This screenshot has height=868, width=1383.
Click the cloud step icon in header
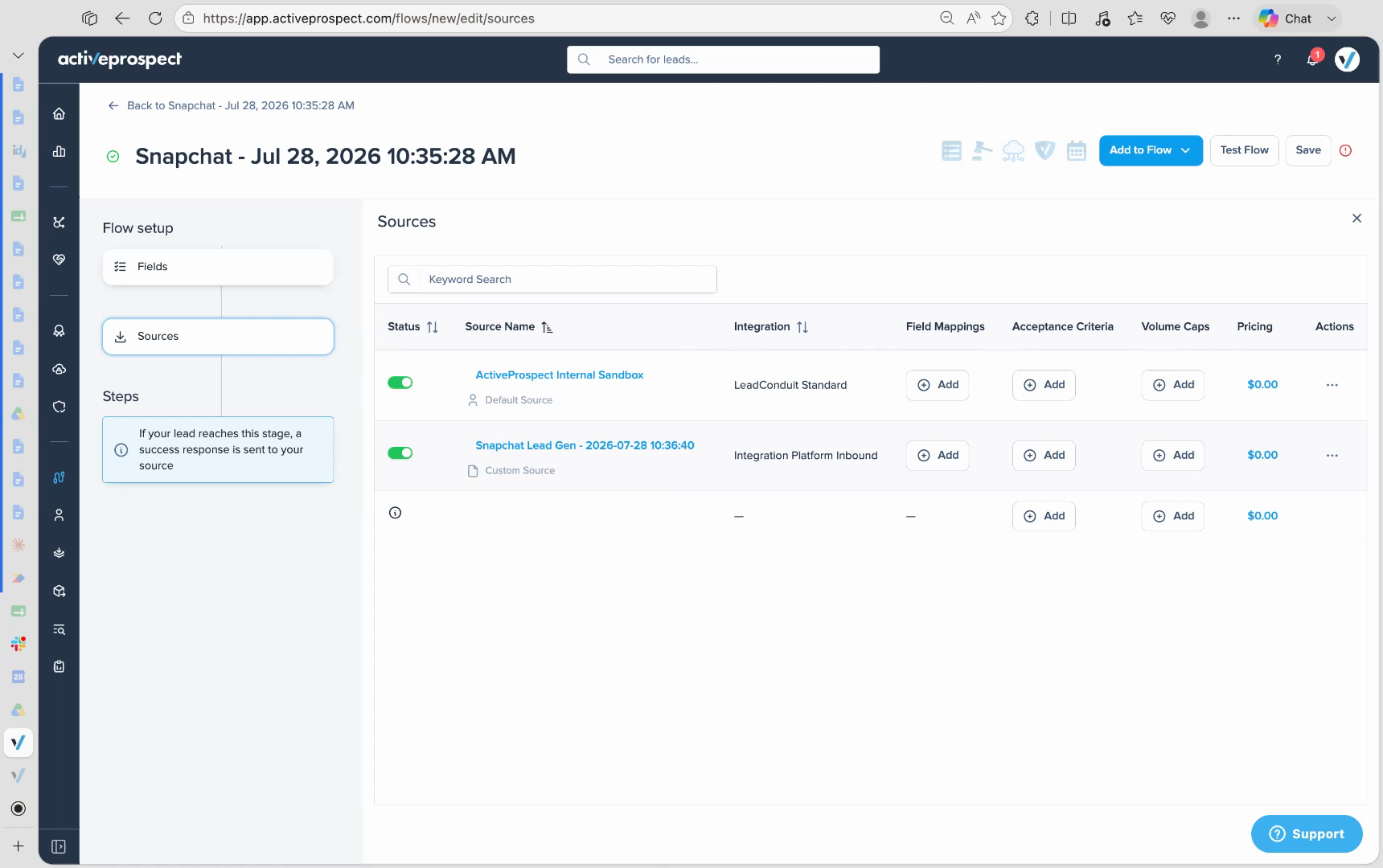tap(1013, 150)
